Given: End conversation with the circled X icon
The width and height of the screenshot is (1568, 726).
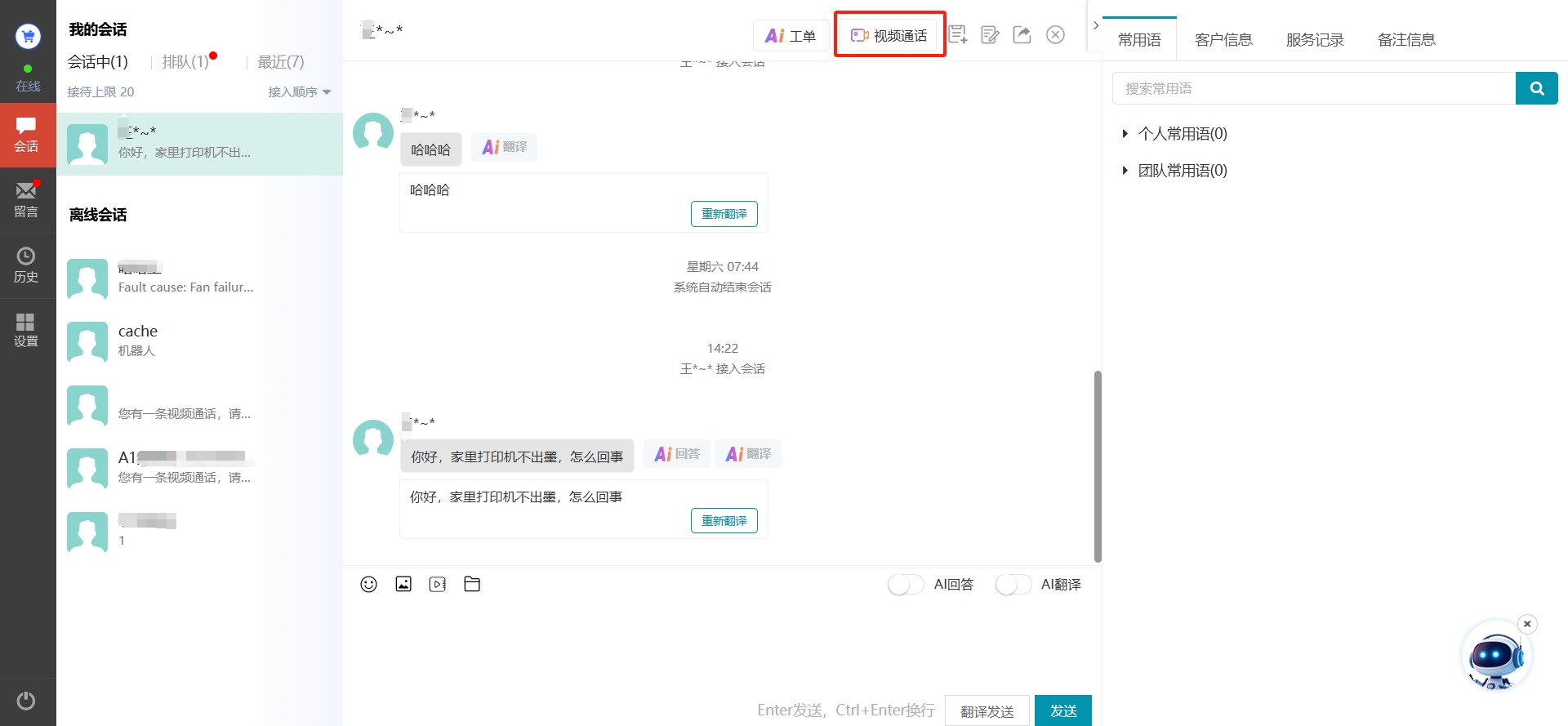Looking at the screenshot, I should click(x=1055, y=34).
